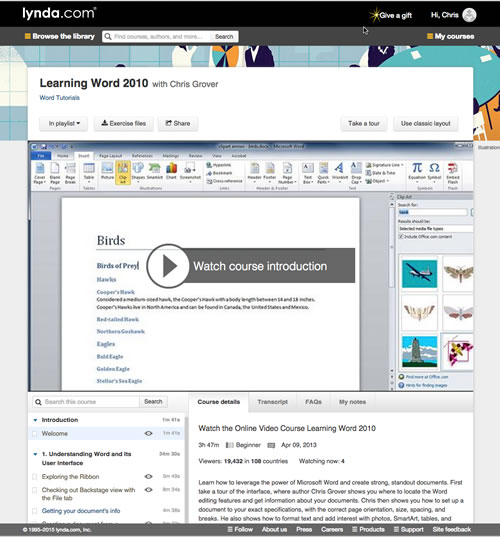Switch to the FAQs tab
The height and width of the screenshot is (537, 500).
(313, 402)
